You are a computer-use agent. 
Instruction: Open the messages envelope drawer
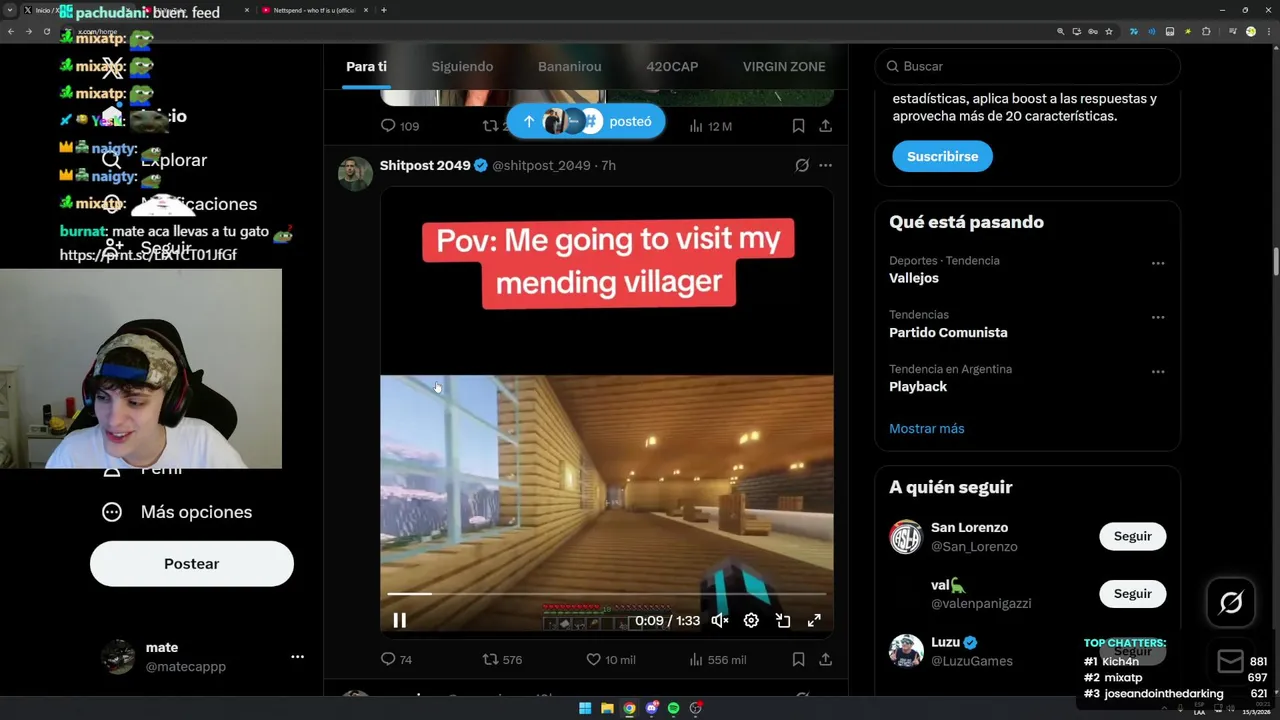point(1231,661)
